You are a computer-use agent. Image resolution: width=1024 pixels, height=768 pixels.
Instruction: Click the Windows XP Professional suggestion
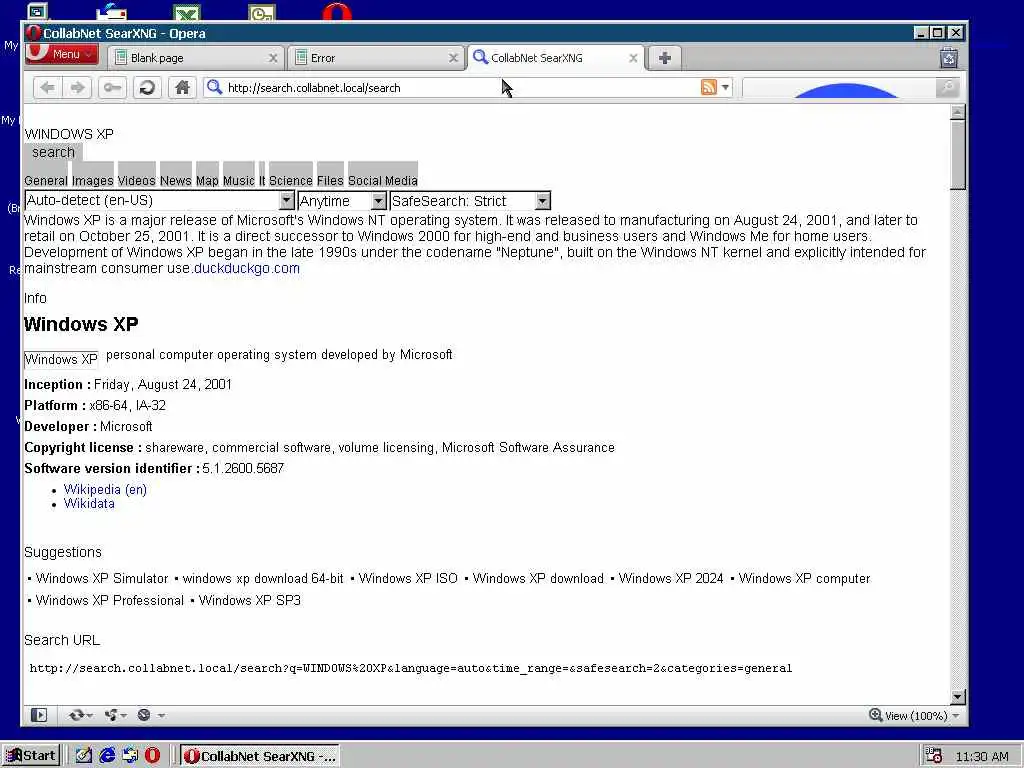coord(110,600)
